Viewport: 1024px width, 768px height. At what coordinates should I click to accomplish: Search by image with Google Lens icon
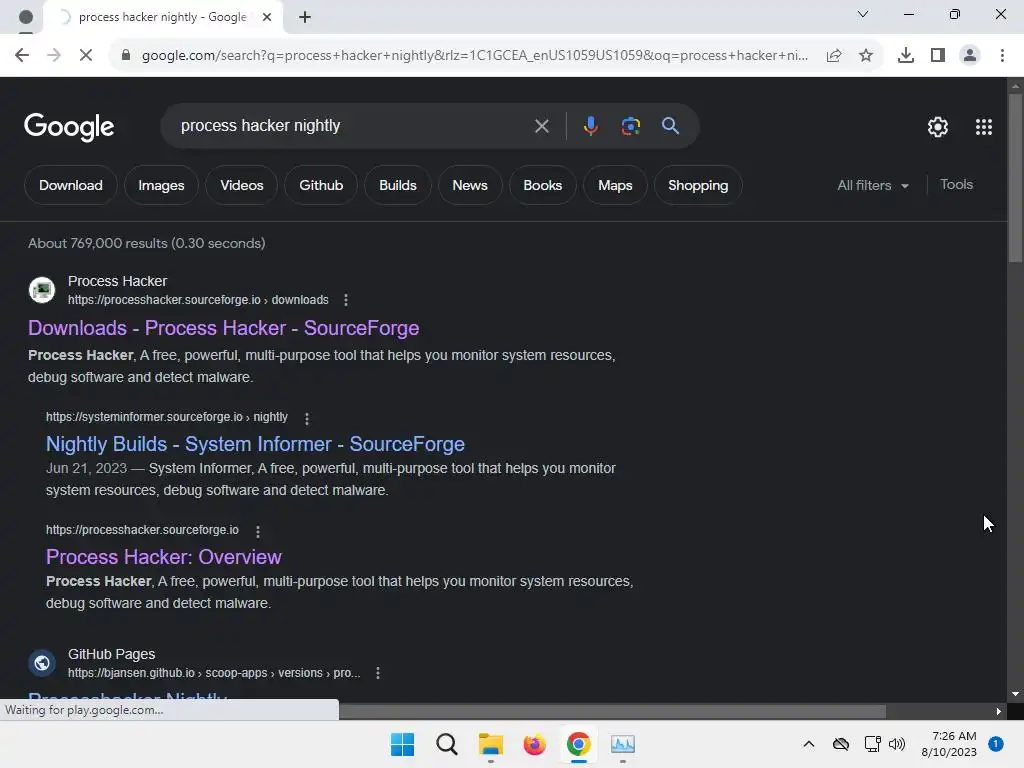click(630, 126)
